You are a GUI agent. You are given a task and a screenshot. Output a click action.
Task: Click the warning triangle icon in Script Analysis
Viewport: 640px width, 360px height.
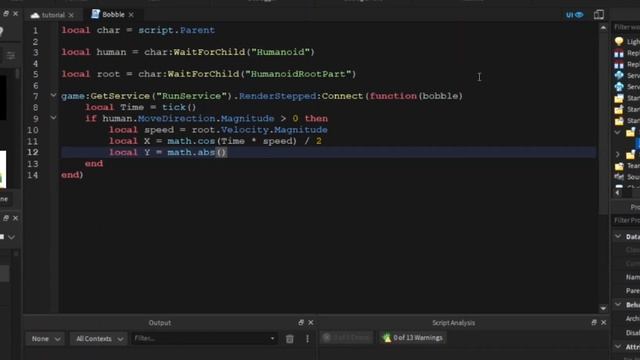click(x=386, y=338)
